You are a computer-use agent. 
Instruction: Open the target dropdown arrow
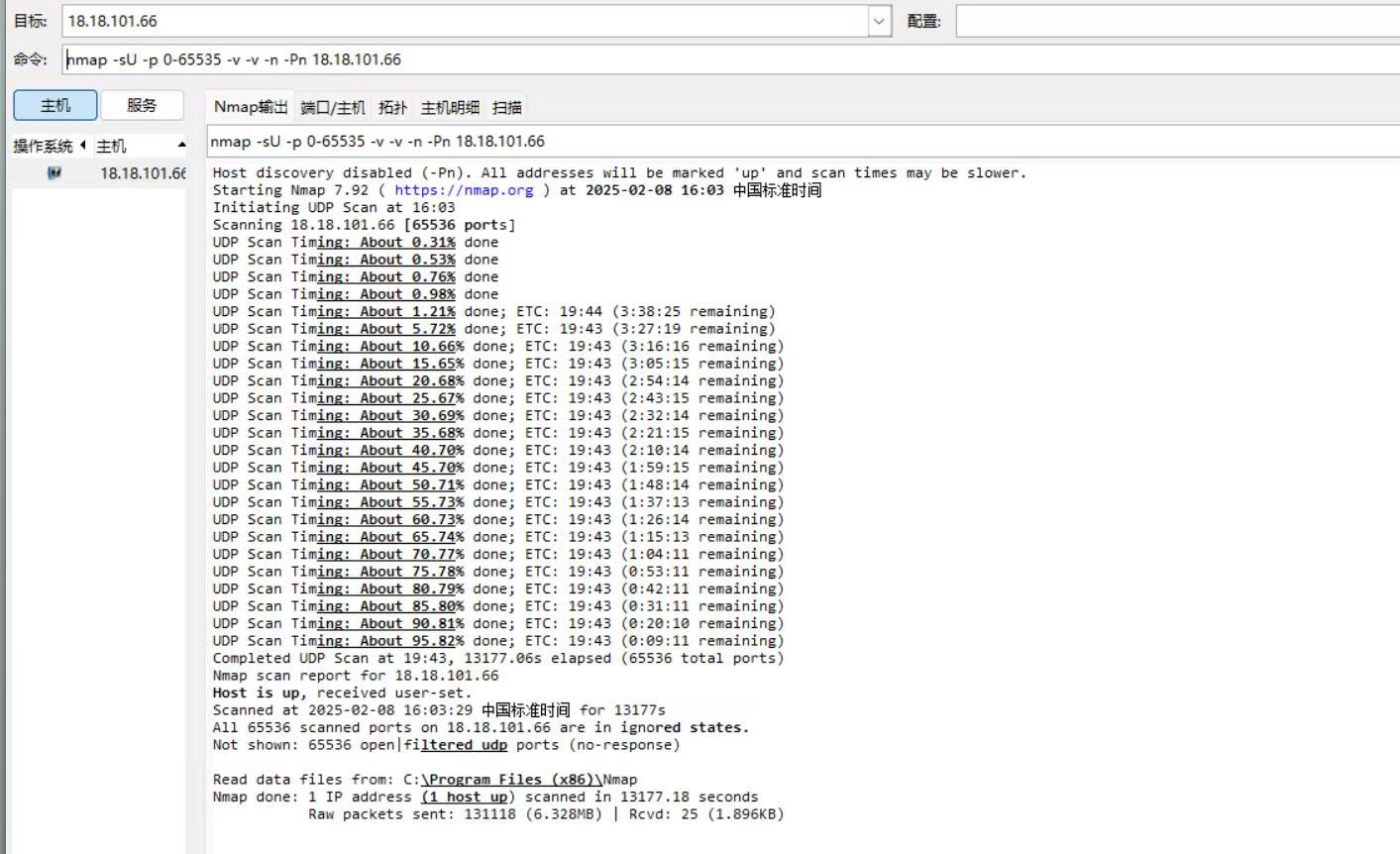click(880, 21)
